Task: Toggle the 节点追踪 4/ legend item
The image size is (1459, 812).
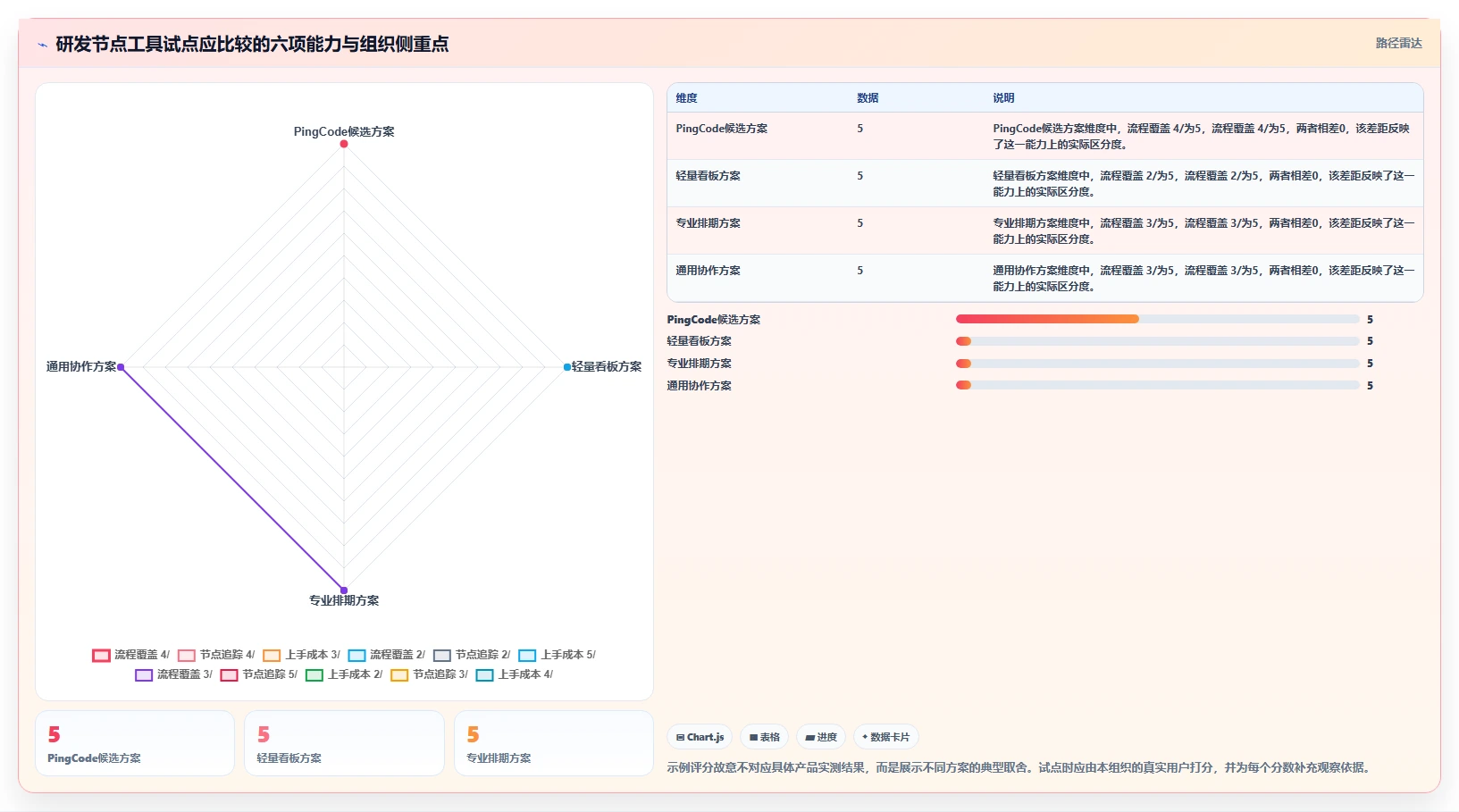Action: point(216,655)
